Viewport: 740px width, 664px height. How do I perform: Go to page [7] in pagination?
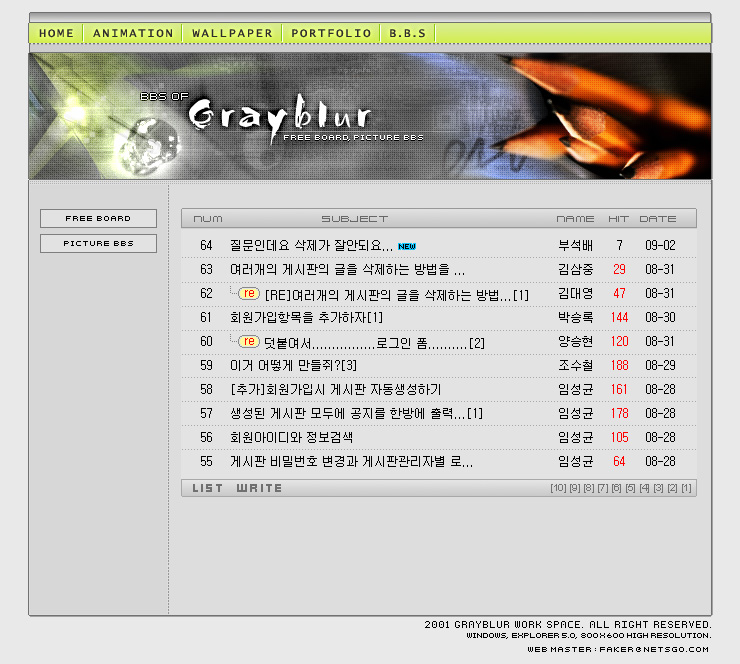pos(603,488)
